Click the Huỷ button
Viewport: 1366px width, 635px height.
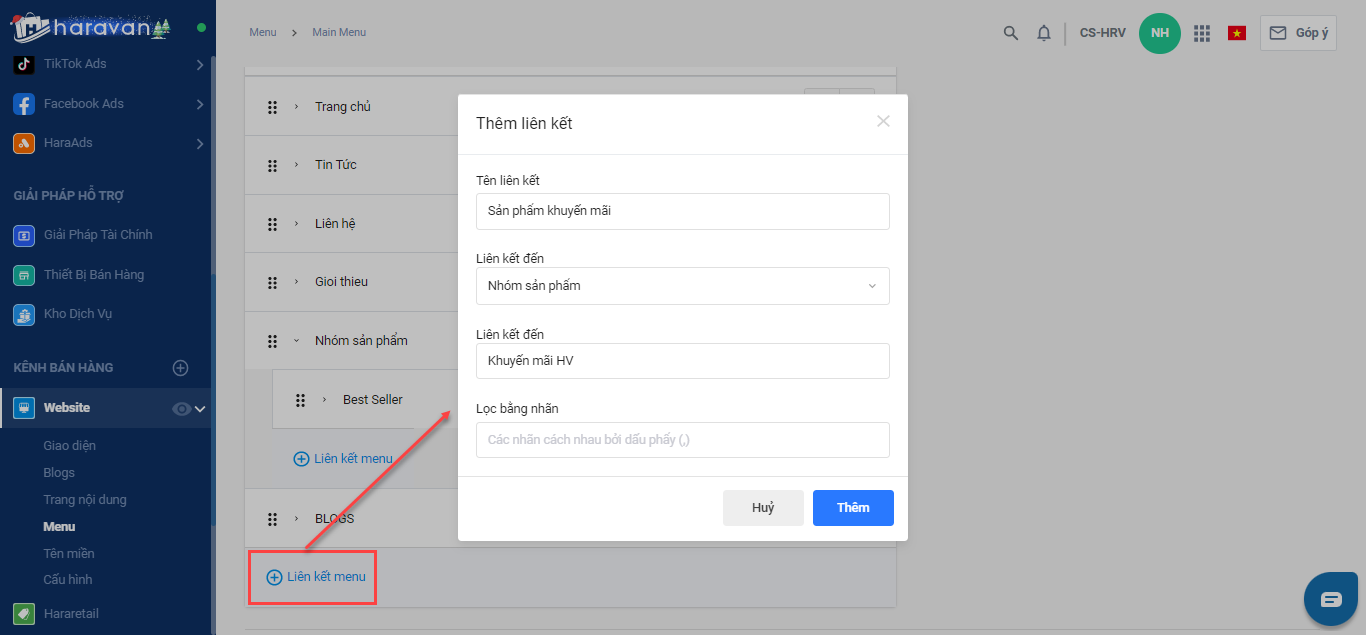(763, 508)
